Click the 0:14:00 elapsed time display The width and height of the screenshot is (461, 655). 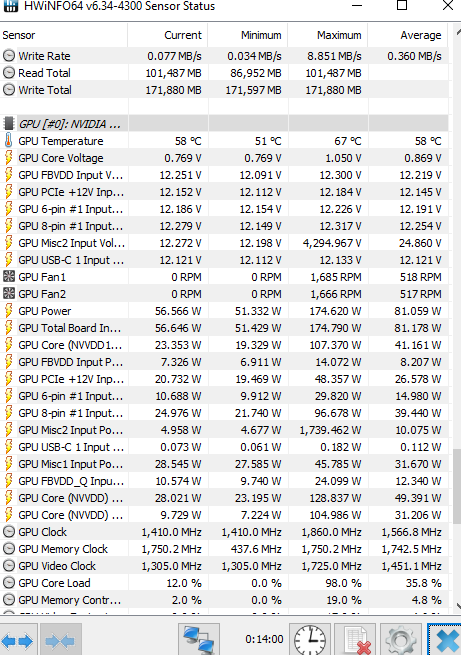[x=264, y=639]
